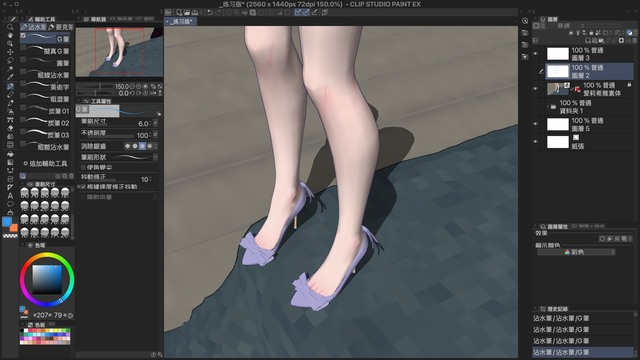Select the last 沾水筆/G筆 history entry

pos(582,352)
